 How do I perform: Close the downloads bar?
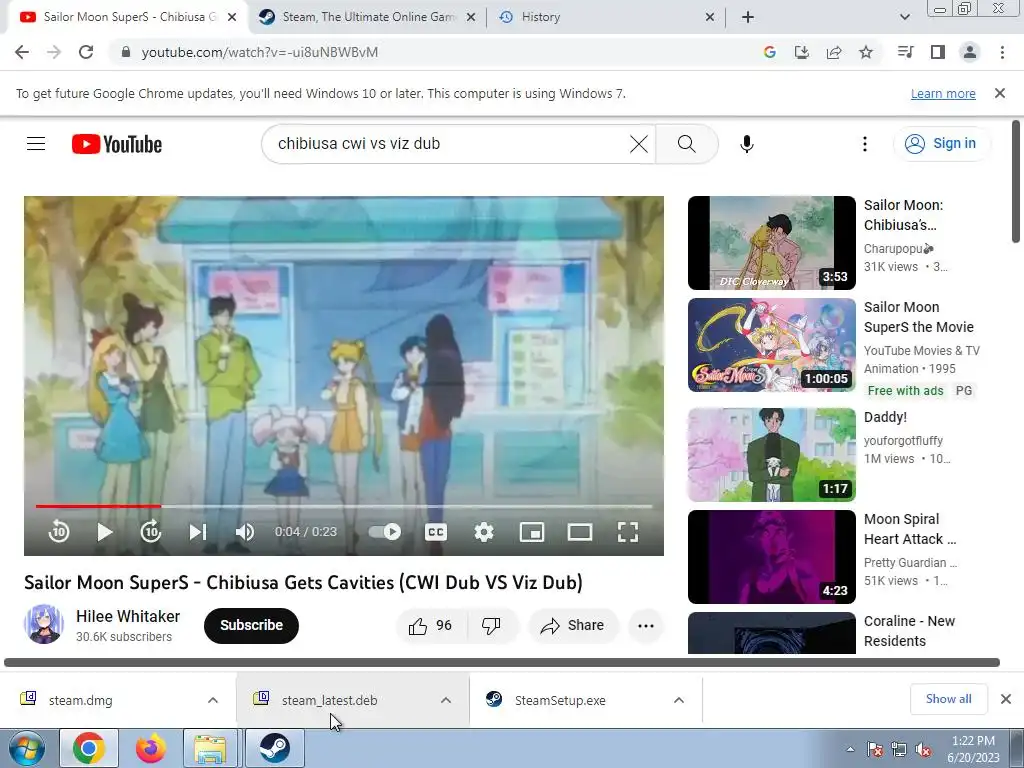click(1006, 699)
